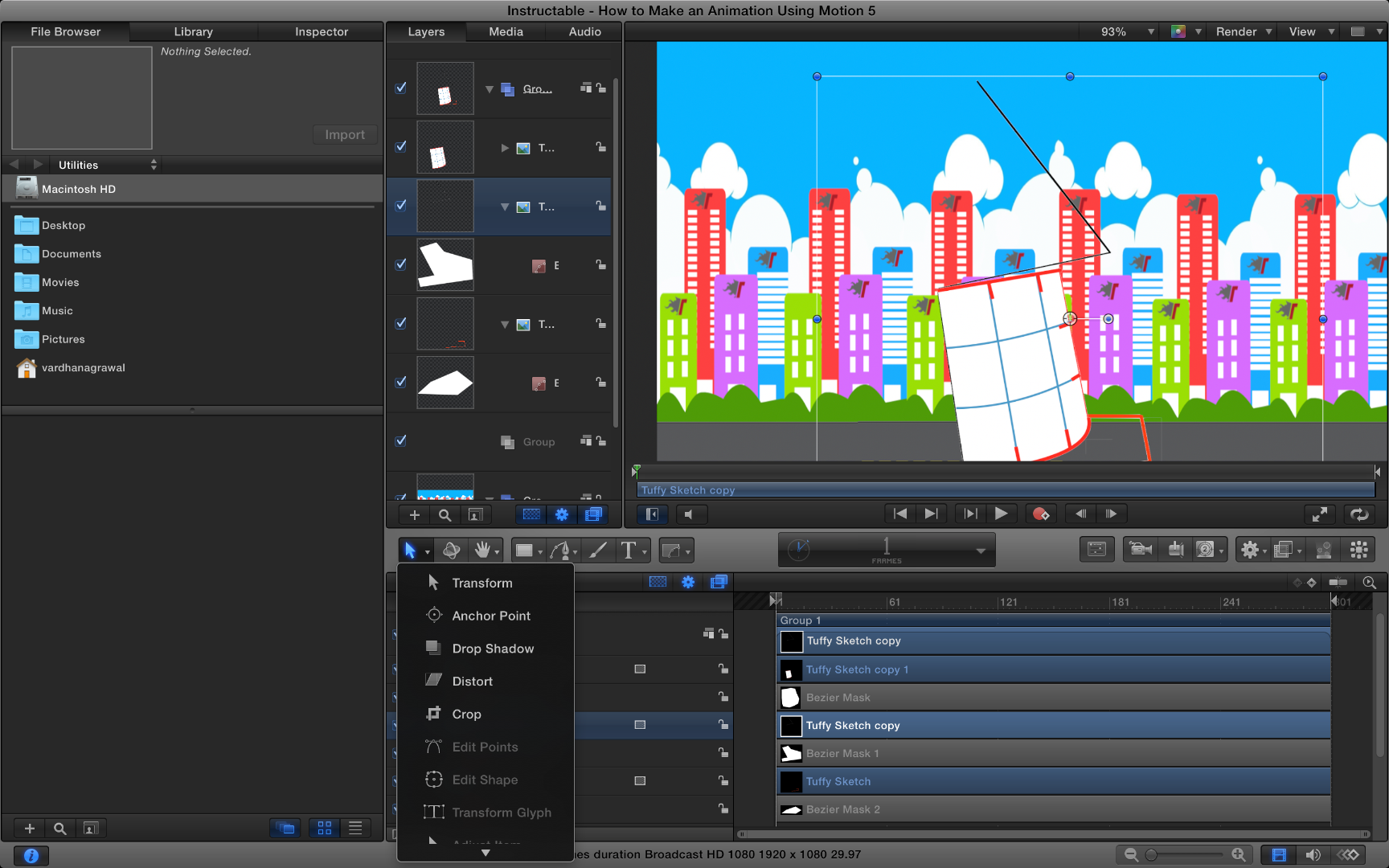
Task: Switch File Browser to icon view
Action: pos(325,828)
